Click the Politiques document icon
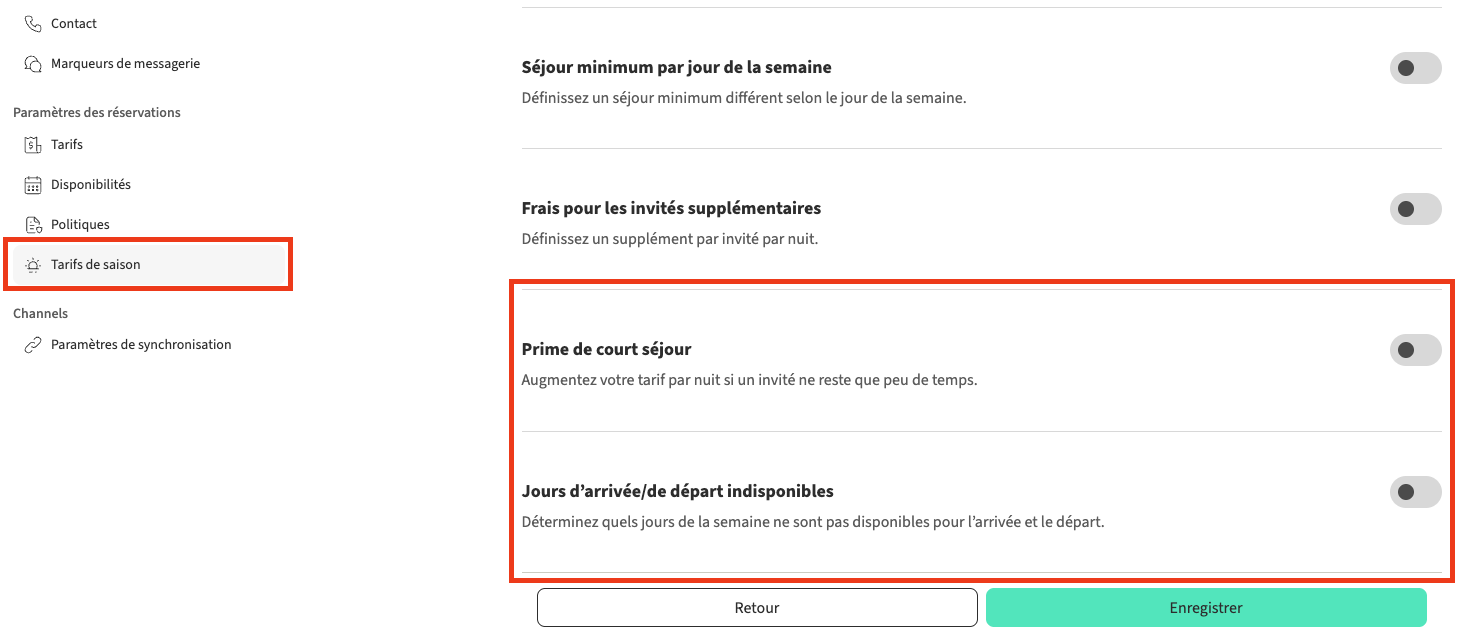This screenshot has width=1468, height=636. pos(33,225)
